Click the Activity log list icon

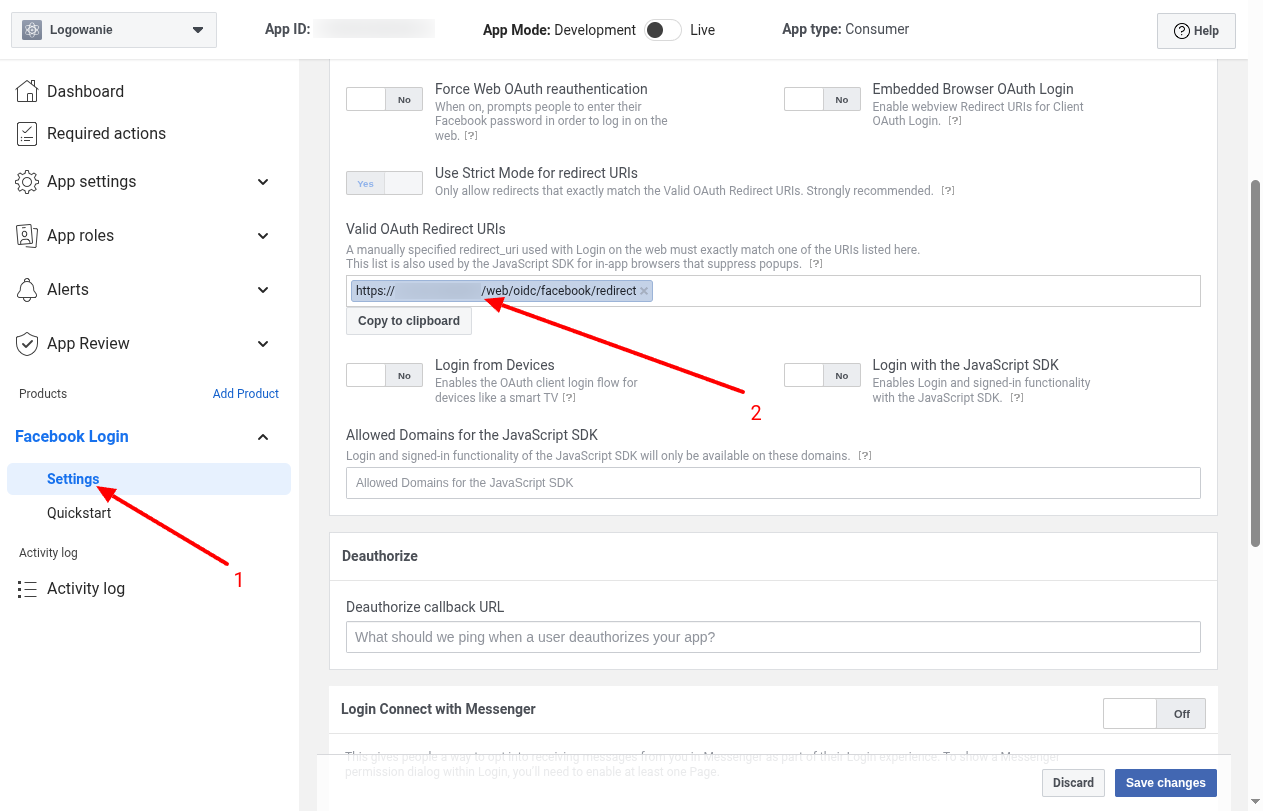coord(28,589)
